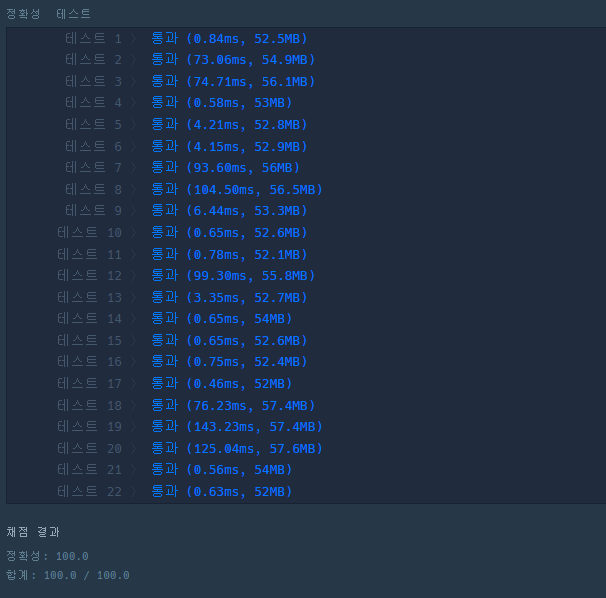
Task: Select result of 테스트 16 (0.75ms, 52.4MB)
Action: tap(229, 361)
